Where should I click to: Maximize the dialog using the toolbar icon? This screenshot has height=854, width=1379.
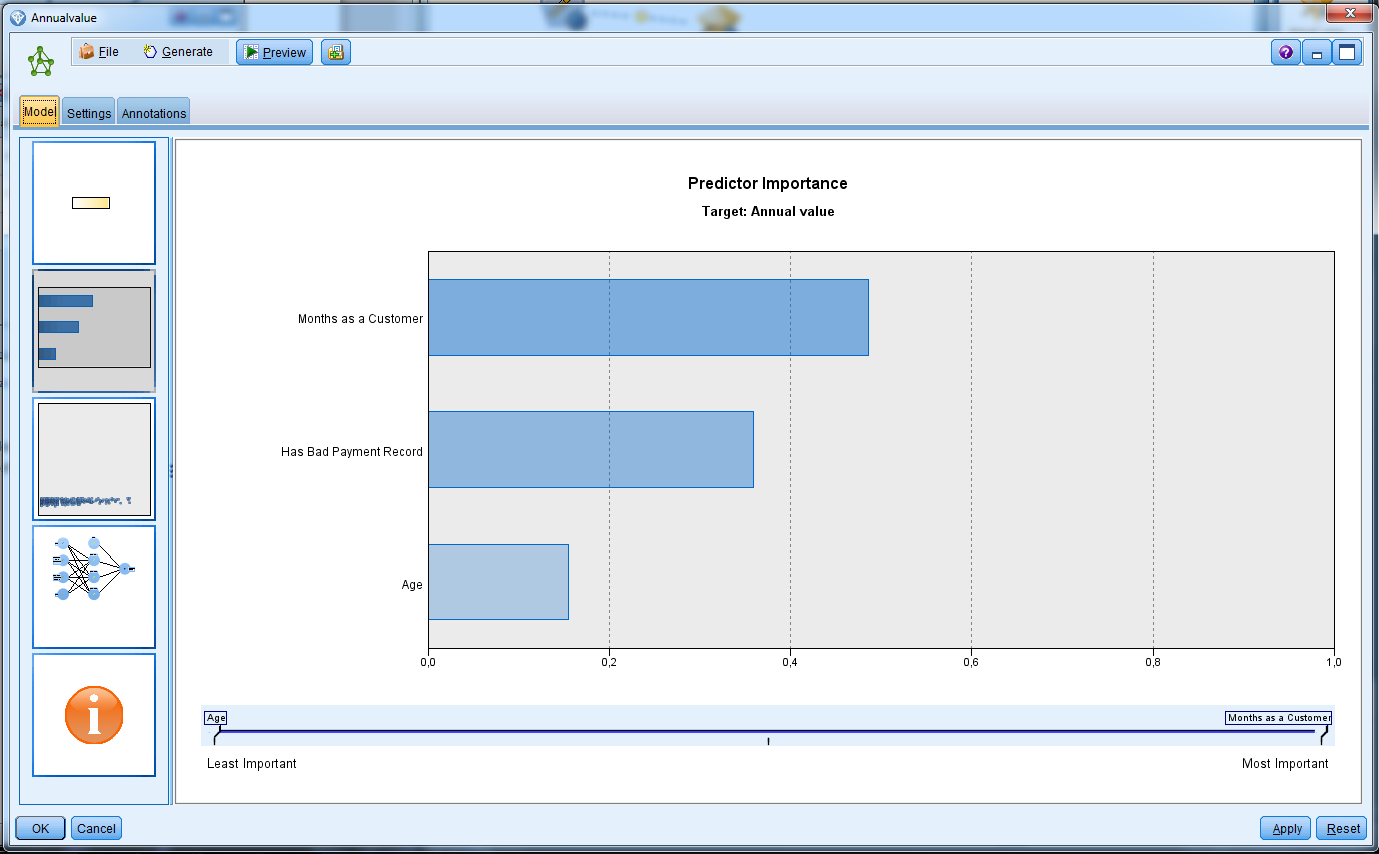click(1347, 53)
